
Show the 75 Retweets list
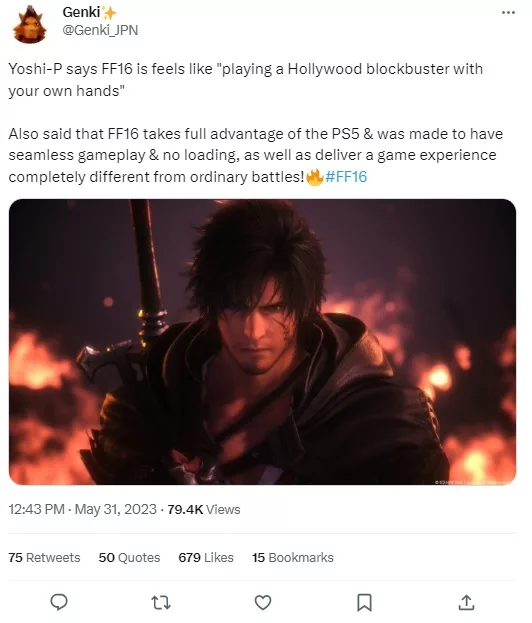pyautogui.click(x=44, y=557)
